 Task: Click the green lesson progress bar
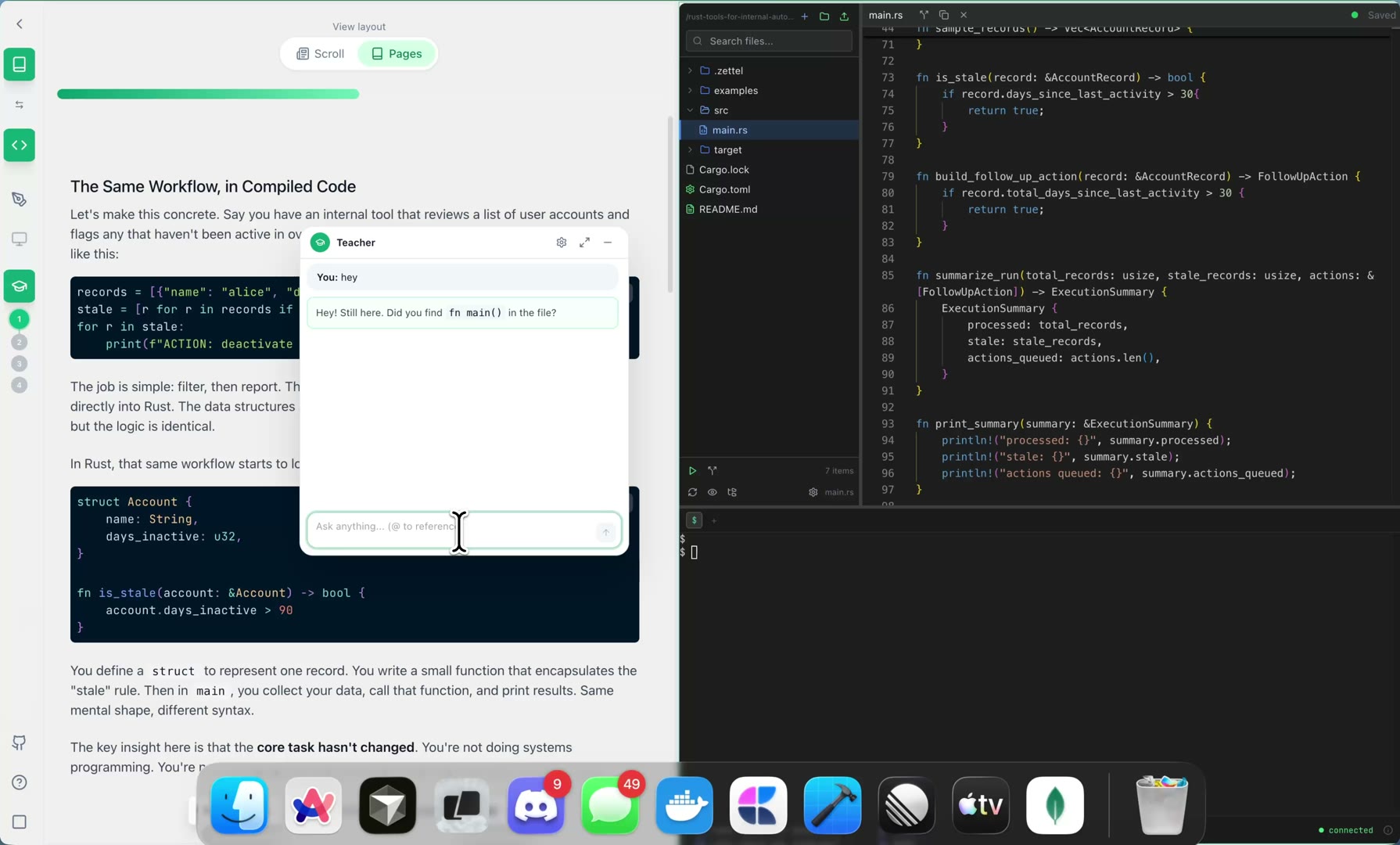pyautogui.click(x=208, y=94)
